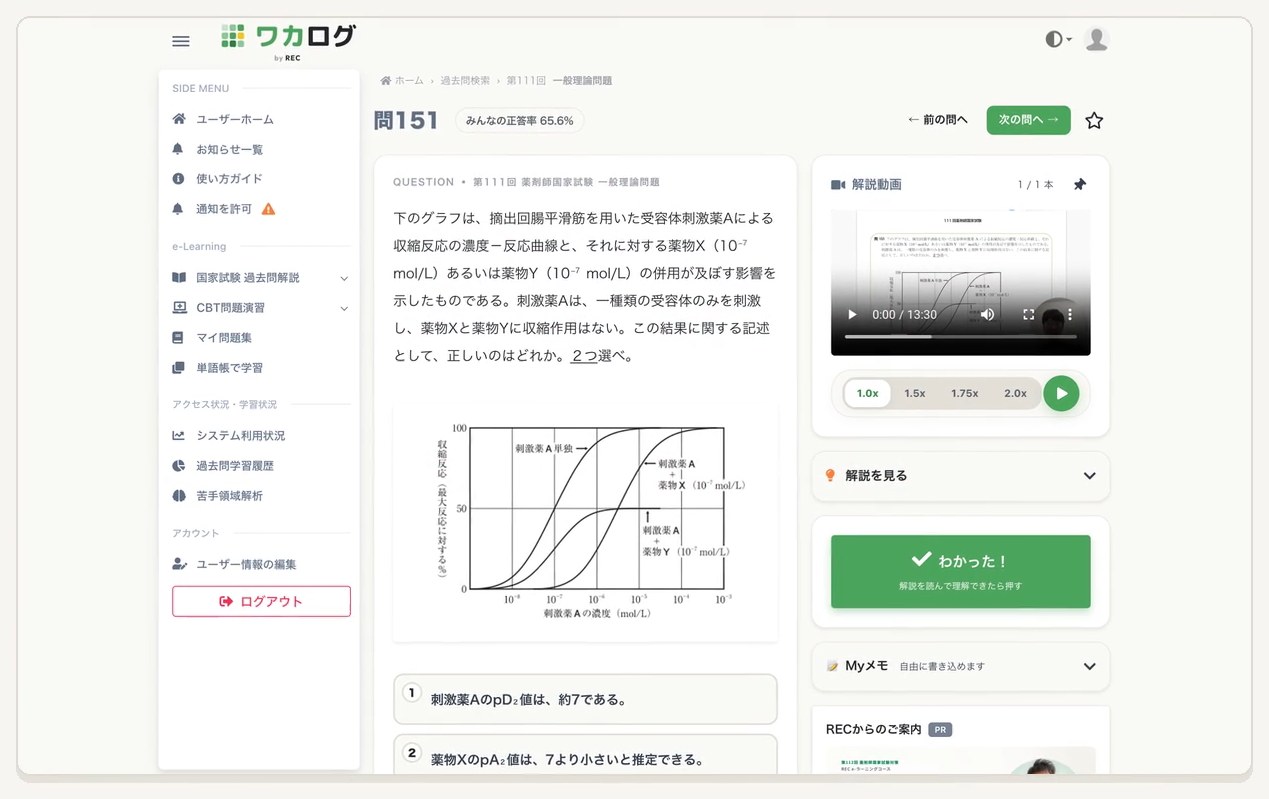Viewport: 1269px width, 799px height.
Task: Click the book icon by マイ問題集
Action: [178, 338]
